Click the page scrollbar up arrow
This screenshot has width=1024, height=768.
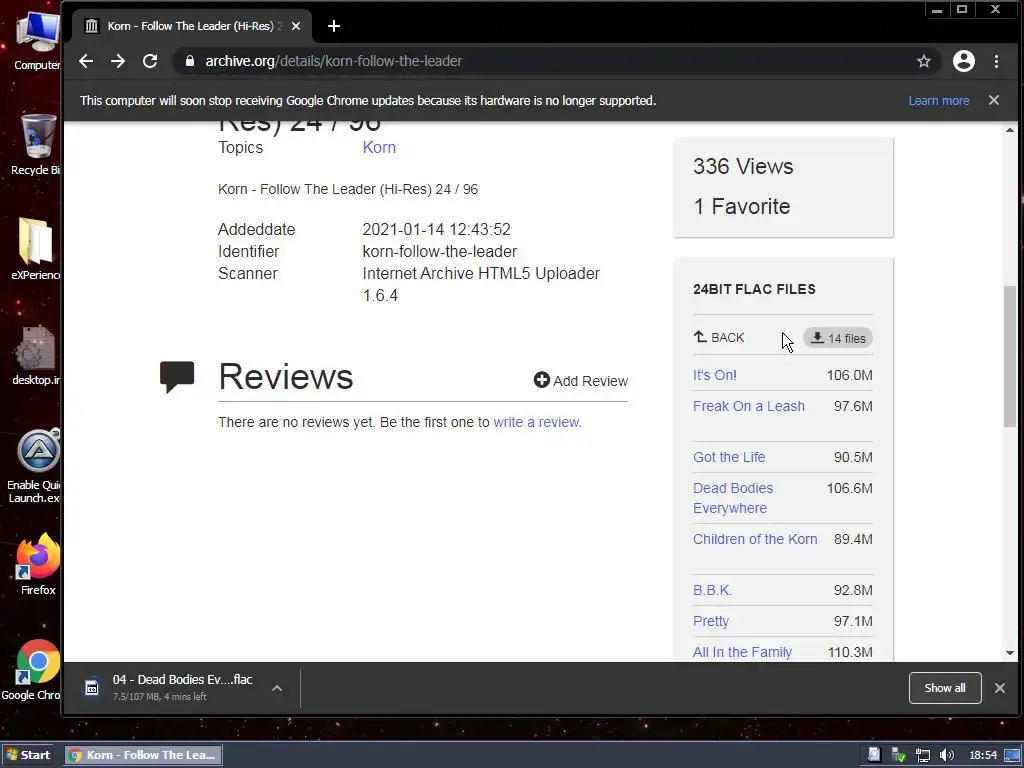click(1010, 130)
